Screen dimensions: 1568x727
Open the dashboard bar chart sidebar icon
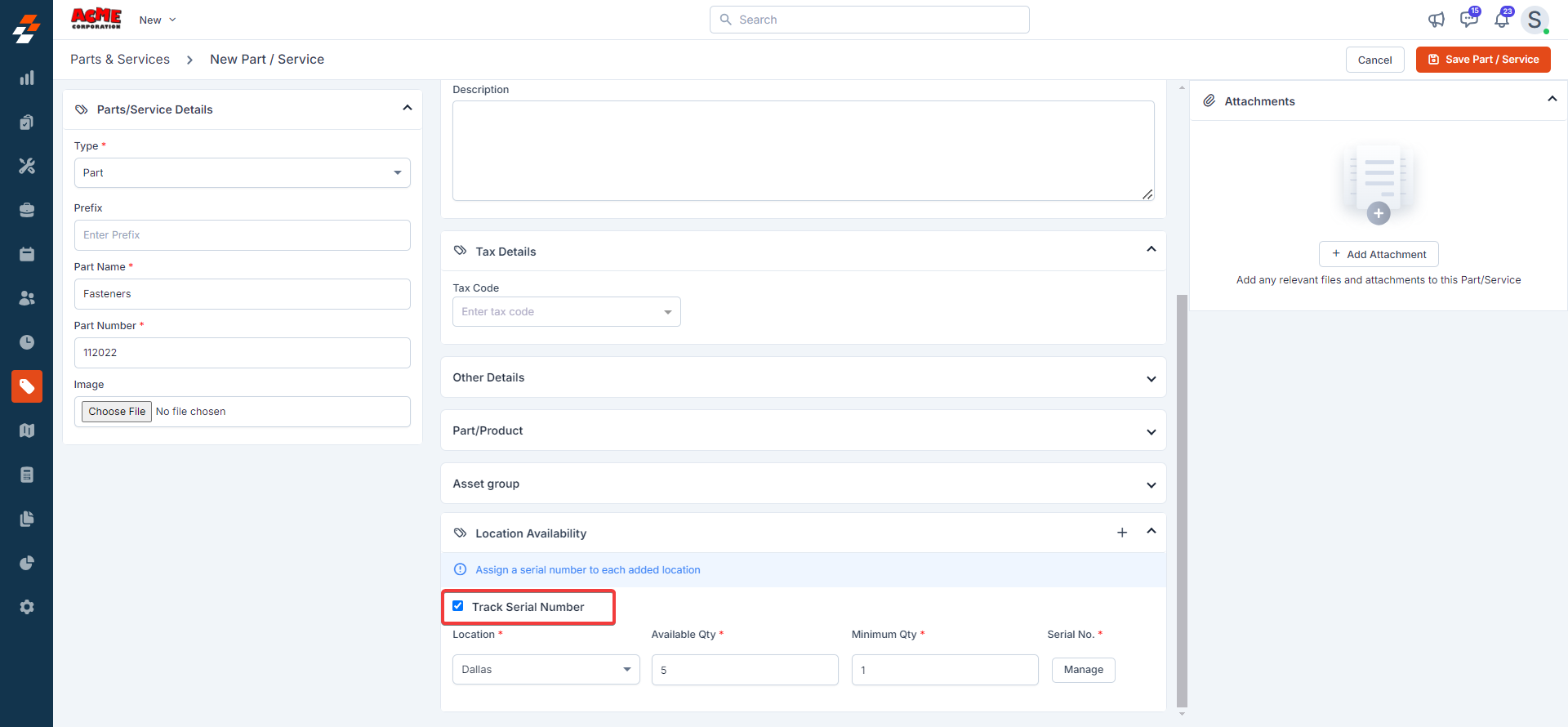coord(27,78)
